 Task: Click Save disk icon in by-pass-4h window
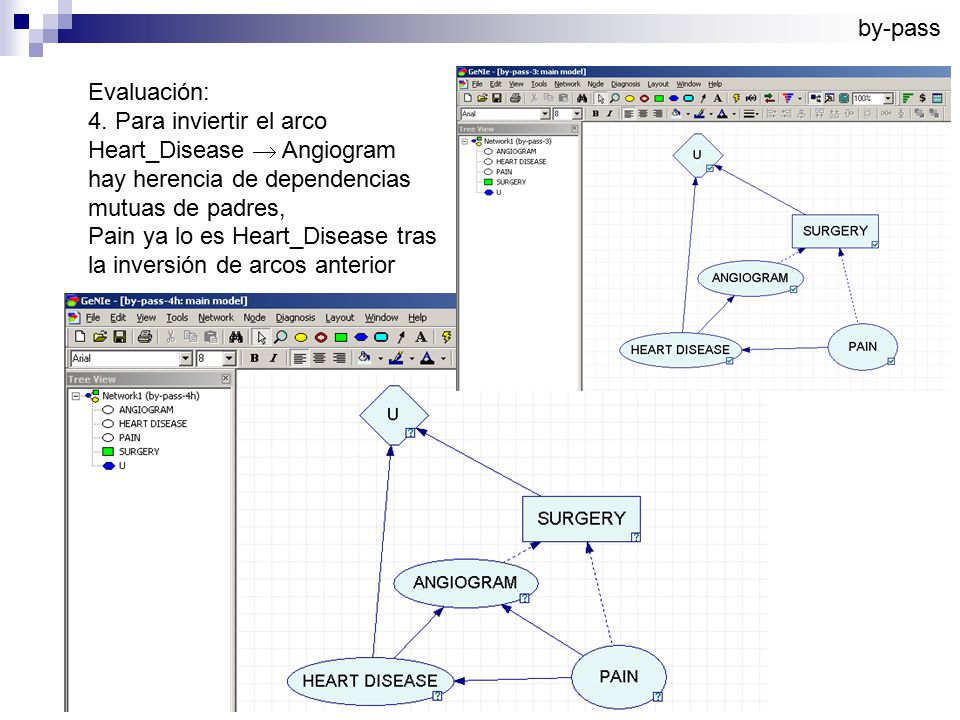click(120, 337)
